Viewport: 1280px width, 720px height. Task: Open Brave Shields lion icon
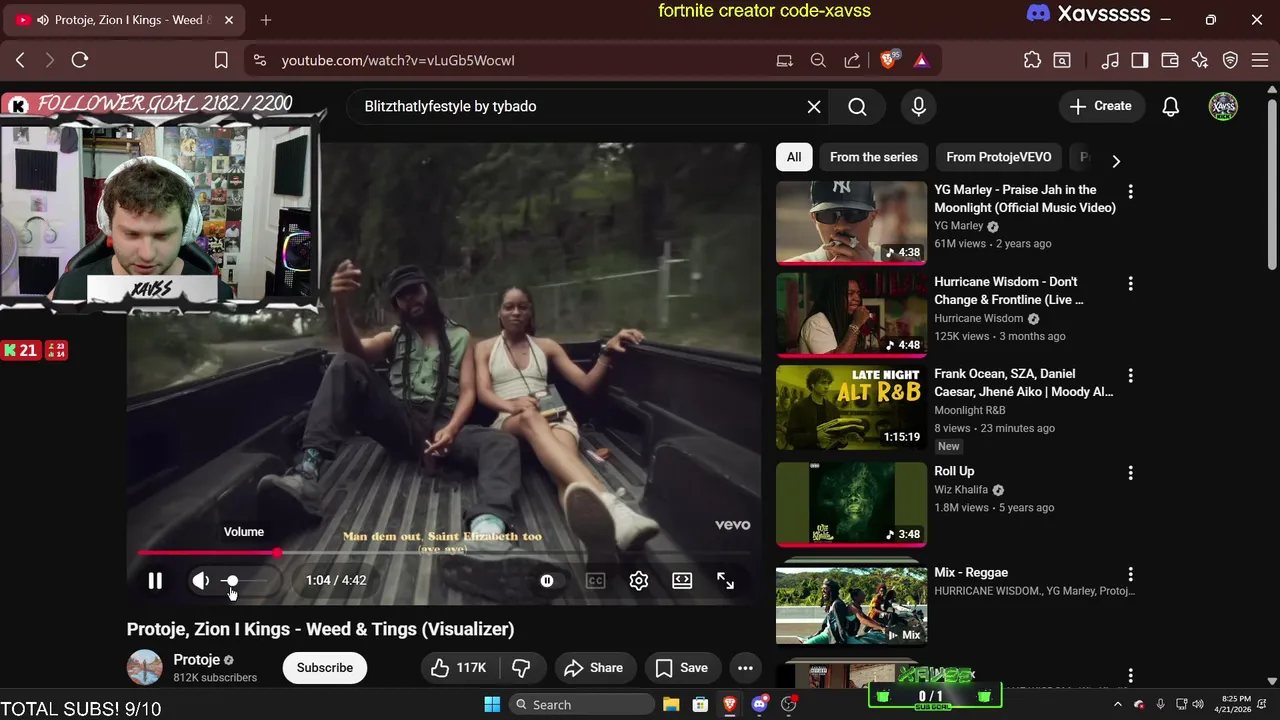[x=888, y=60]
